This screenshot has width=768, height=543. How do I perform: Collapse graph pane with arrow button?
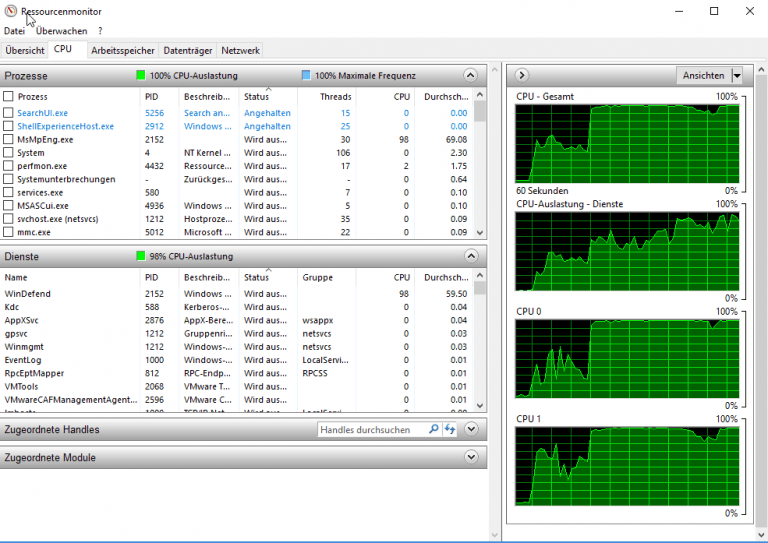point(522,75)
